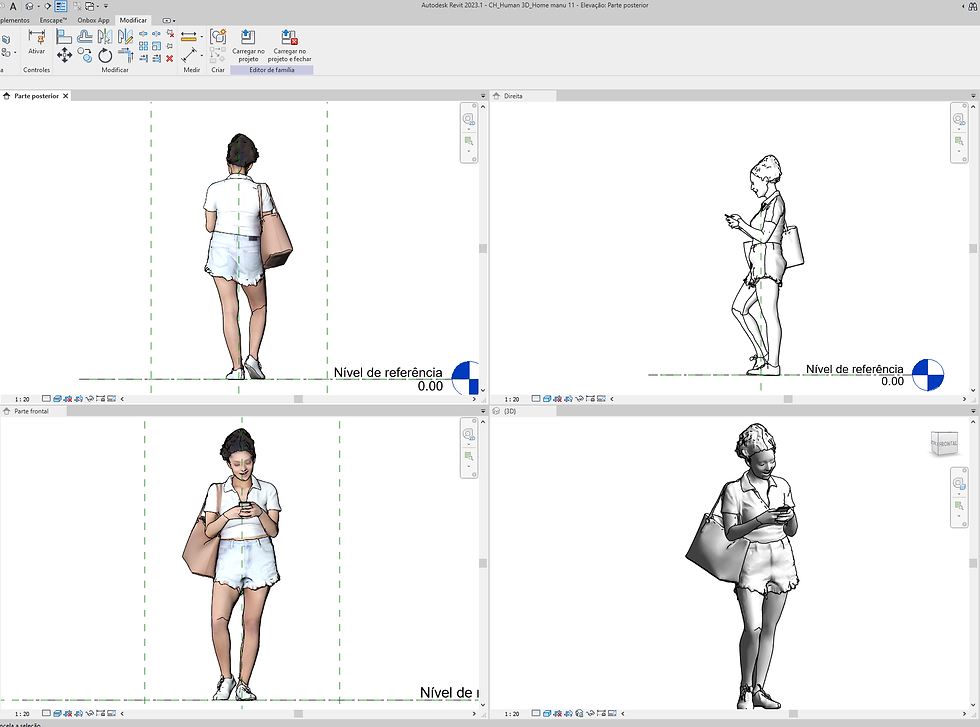Collapse view control bar arrow in Direita view
Image resolution: width=980 pixels, height=727 pixels.
(612, 399)
